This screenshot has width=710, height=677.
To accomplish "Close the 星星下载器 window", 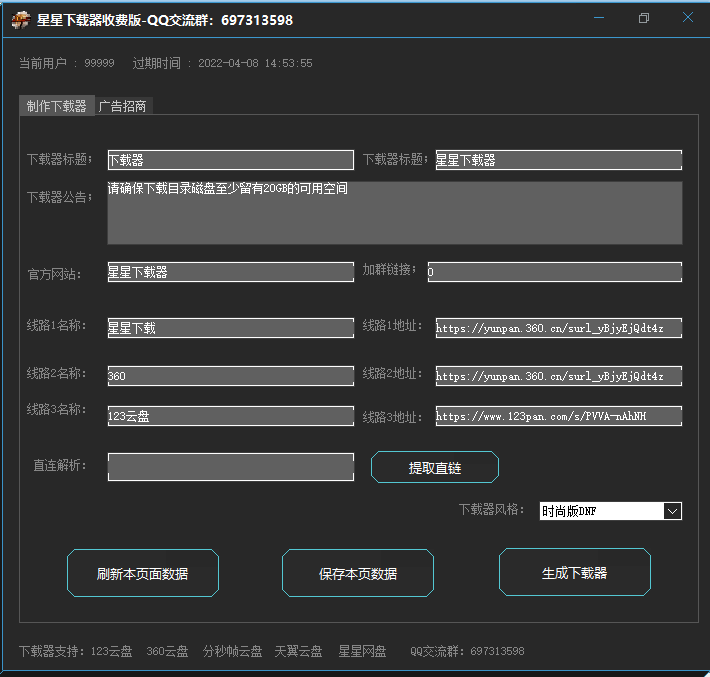I will coord(688,18).
